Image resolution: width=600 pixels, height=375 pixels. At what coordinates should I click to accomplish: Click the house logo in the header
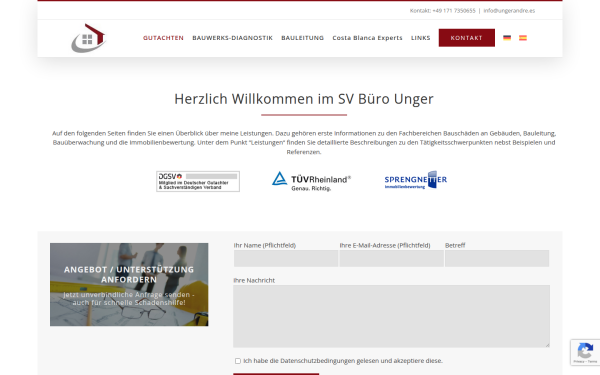click(x=88, y=38)
